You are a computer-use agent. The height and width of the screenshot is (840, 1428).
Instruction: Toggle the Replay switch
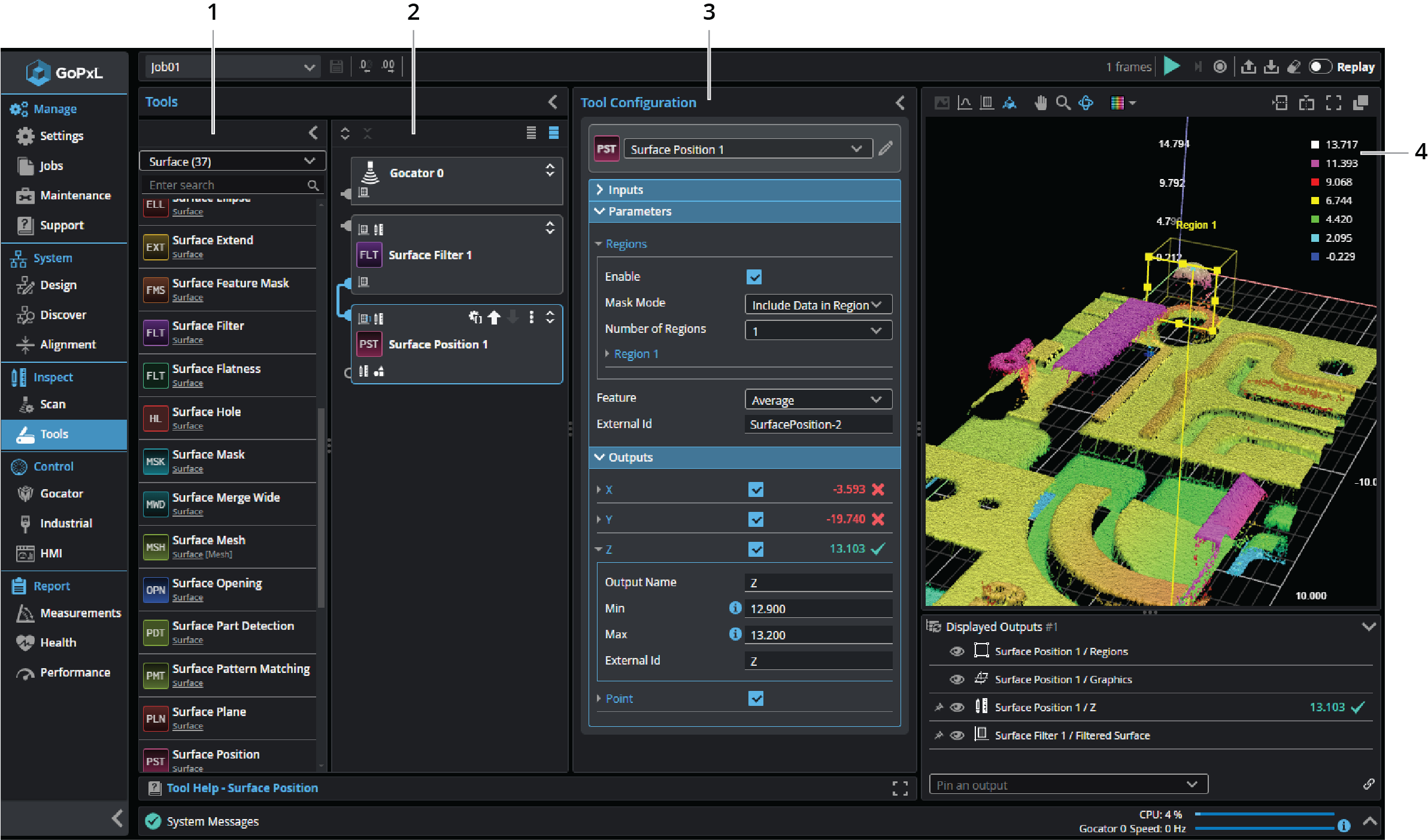(1320, 67)
